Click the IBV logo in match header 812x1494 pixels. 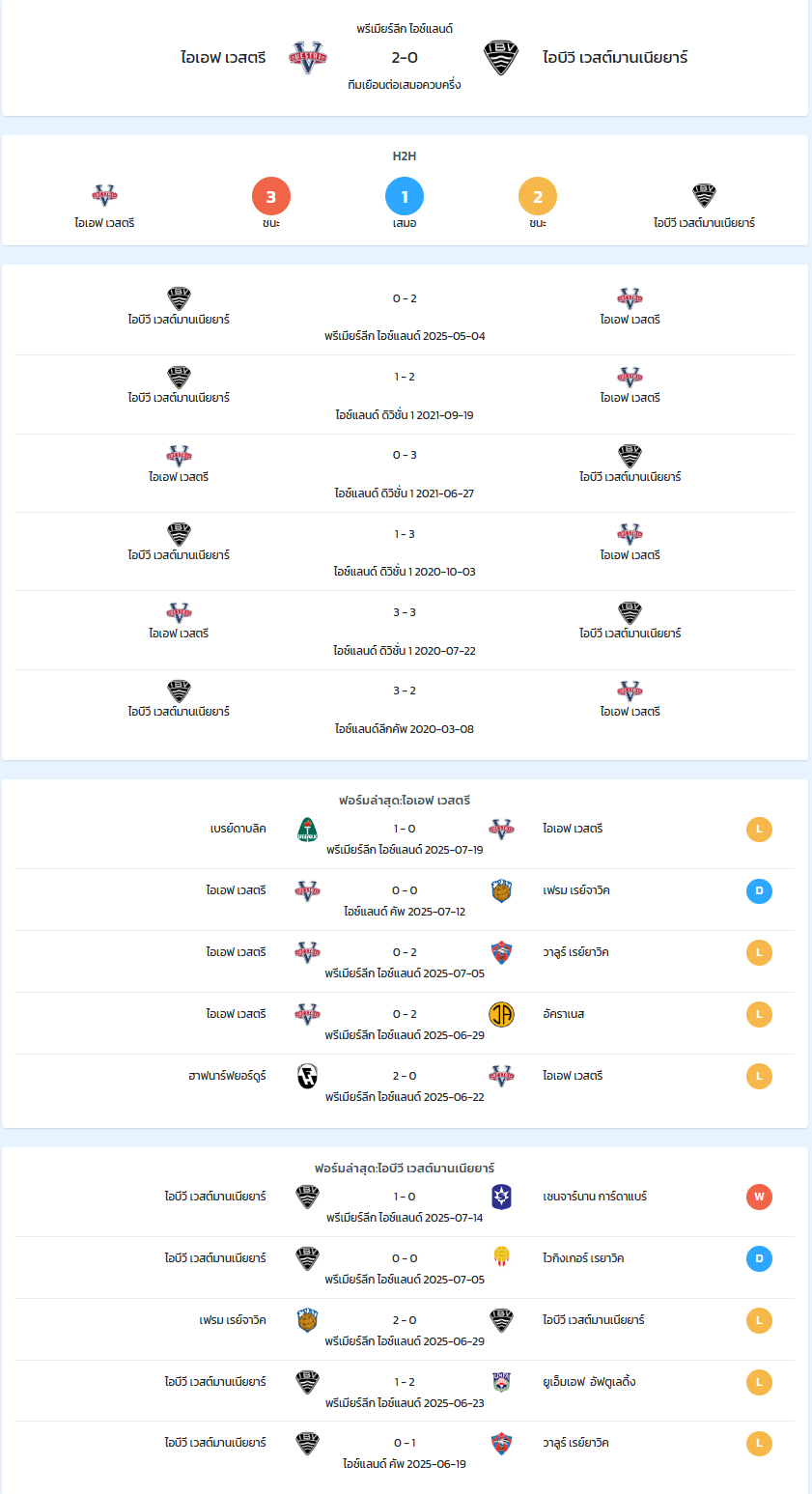[x=501, y=58]
